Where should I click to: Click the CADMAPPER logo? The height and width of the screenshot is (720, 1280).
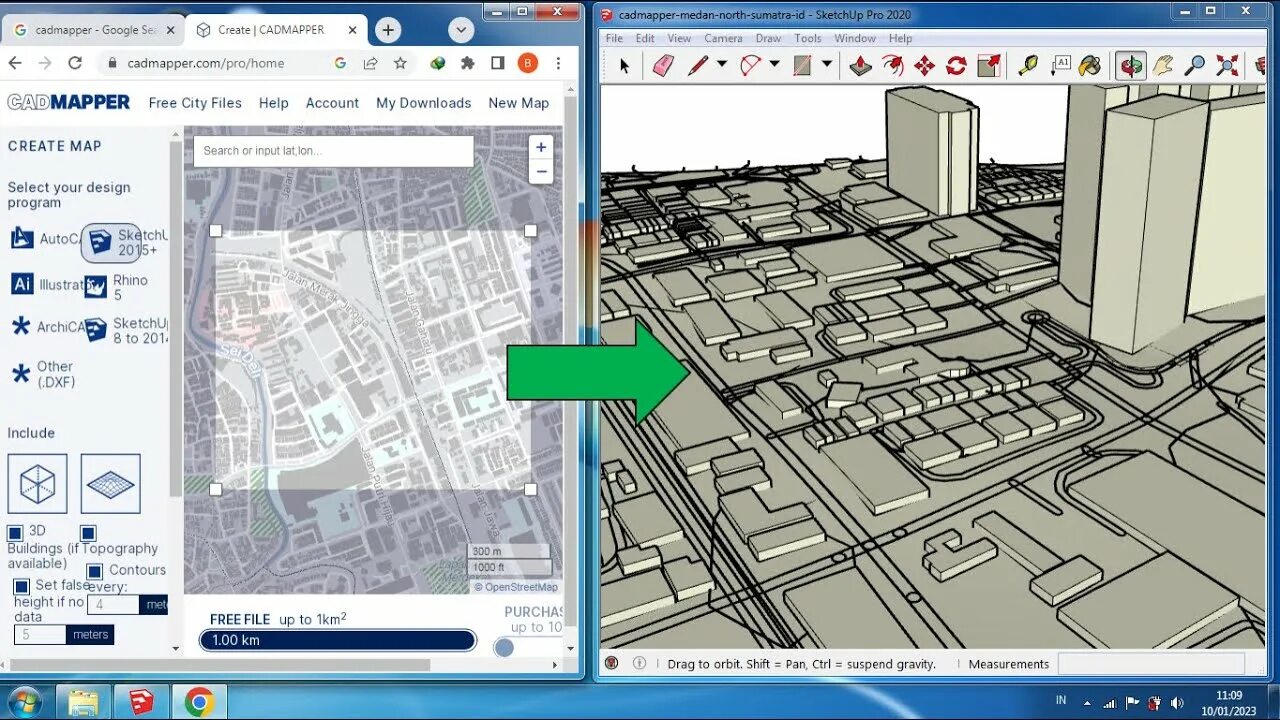point(68,102)
